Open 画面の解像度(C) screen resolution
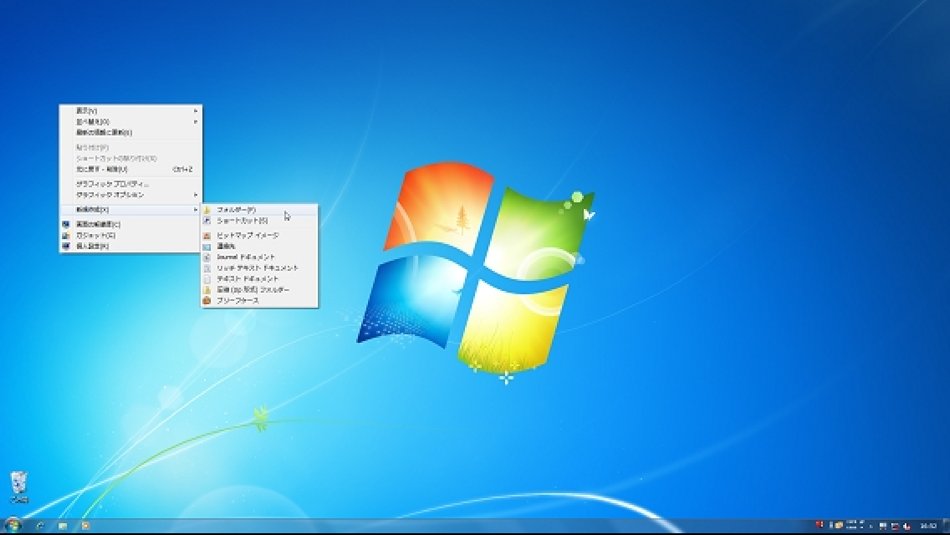950x535 pixels. coord(130,224)
